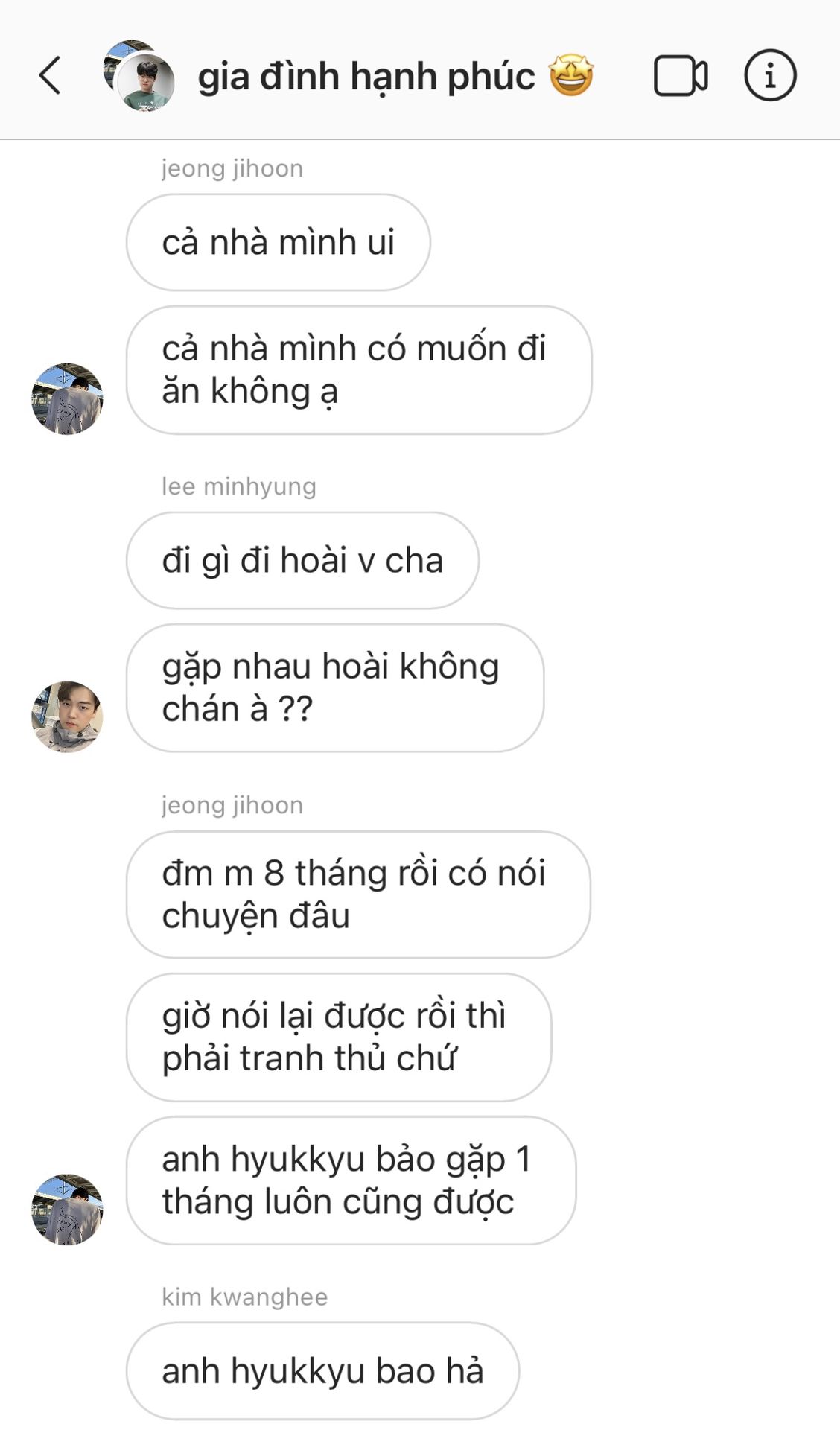Viewport: 840px width, 1430px height.
Task: Tap sender name 'lee minhyung'
Action: coord(239,486)
